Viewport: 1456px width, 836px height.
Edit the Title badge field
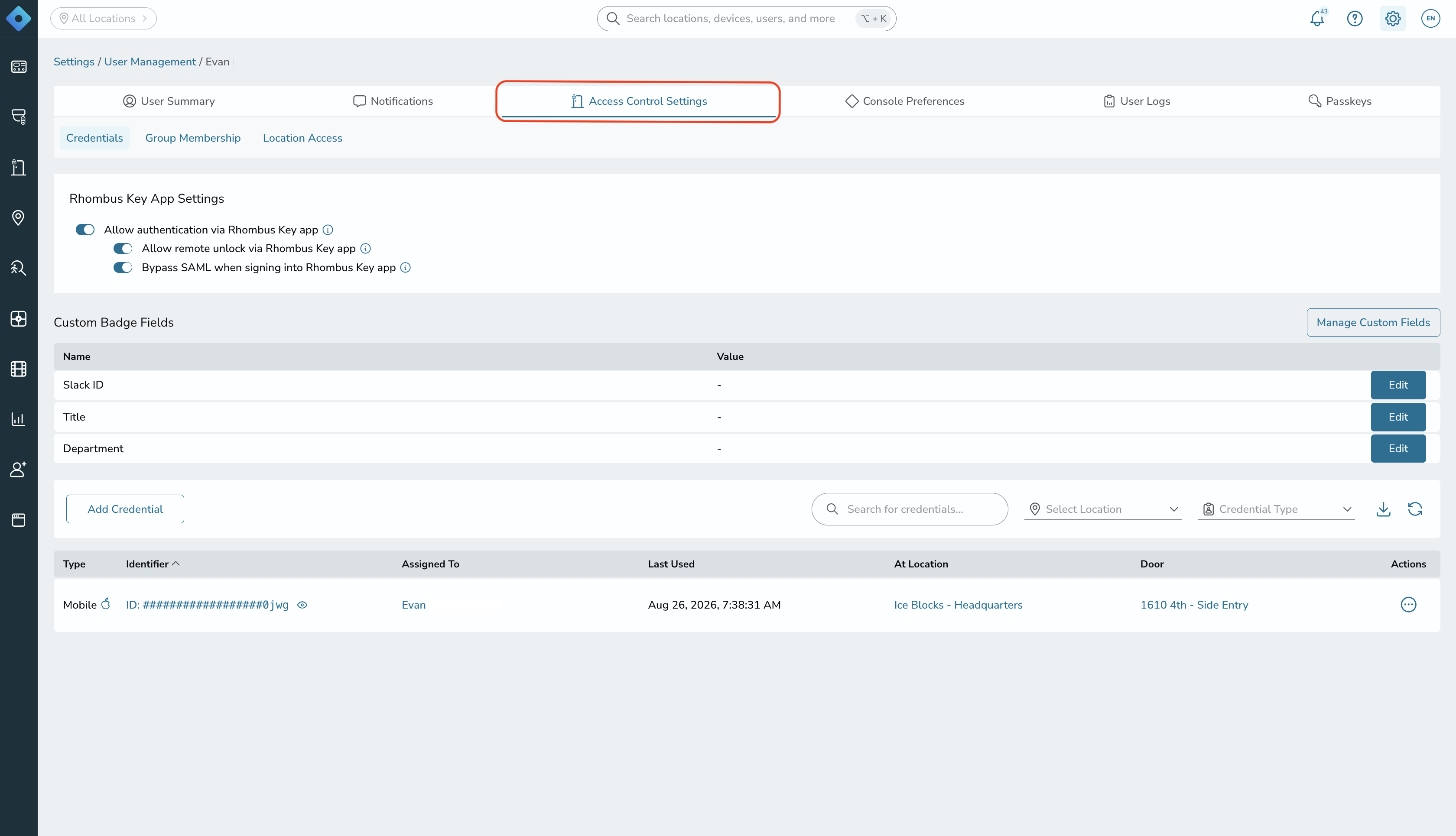[1398, 417]
